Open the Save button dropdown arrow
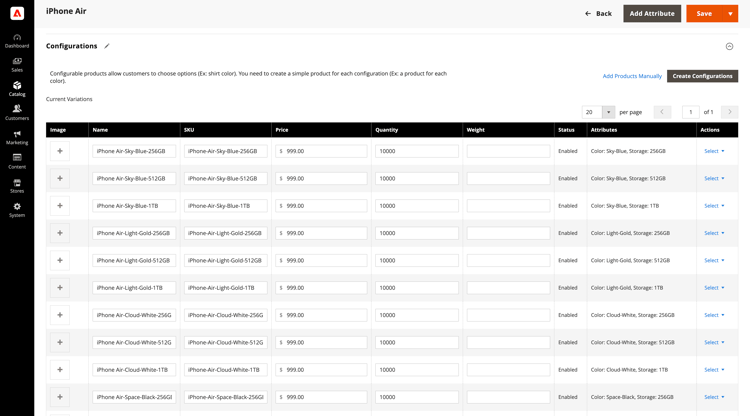This screenshot has width=750, height=416. click(x=730, y=13)
